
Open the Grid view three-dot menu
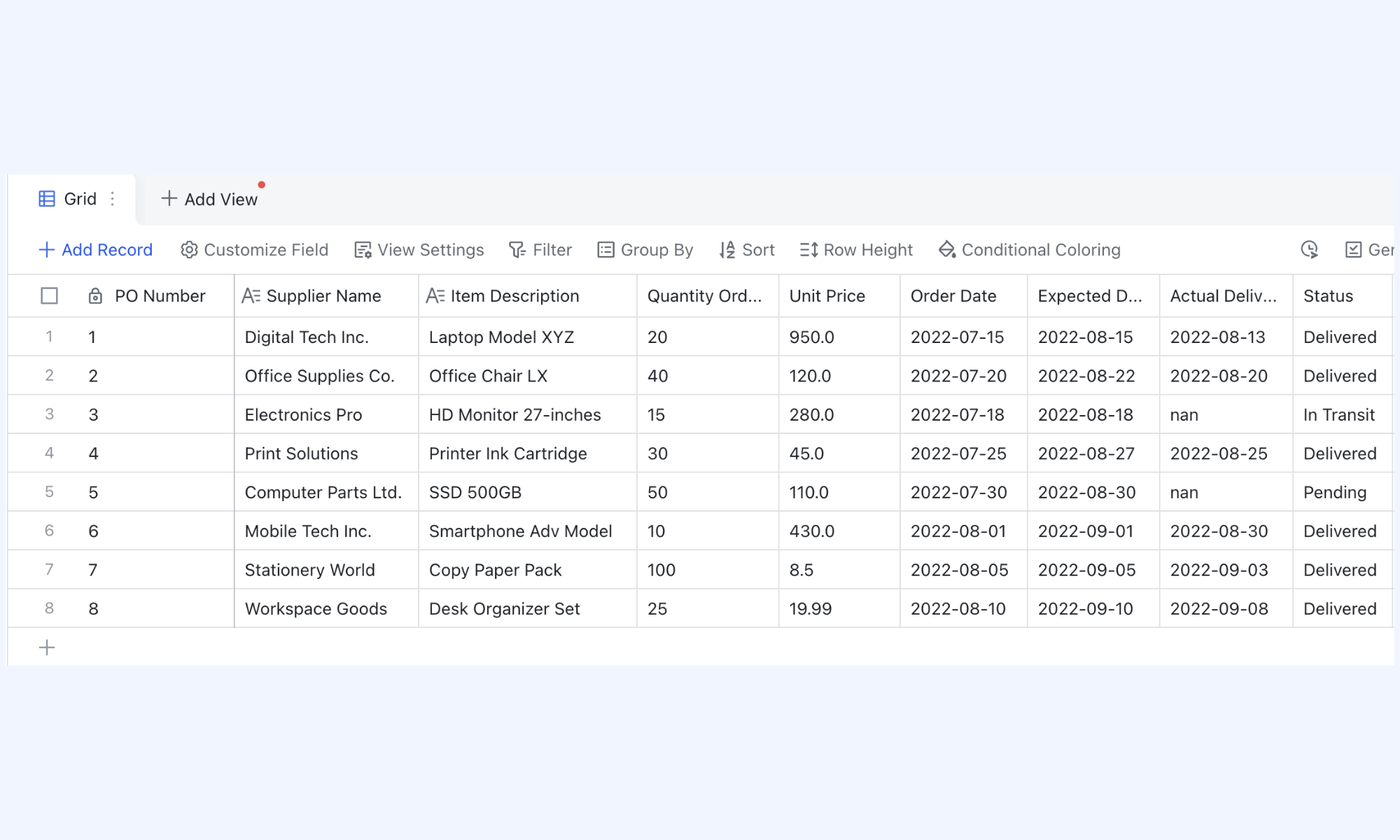pyautogui.click(x=113, y=199)
